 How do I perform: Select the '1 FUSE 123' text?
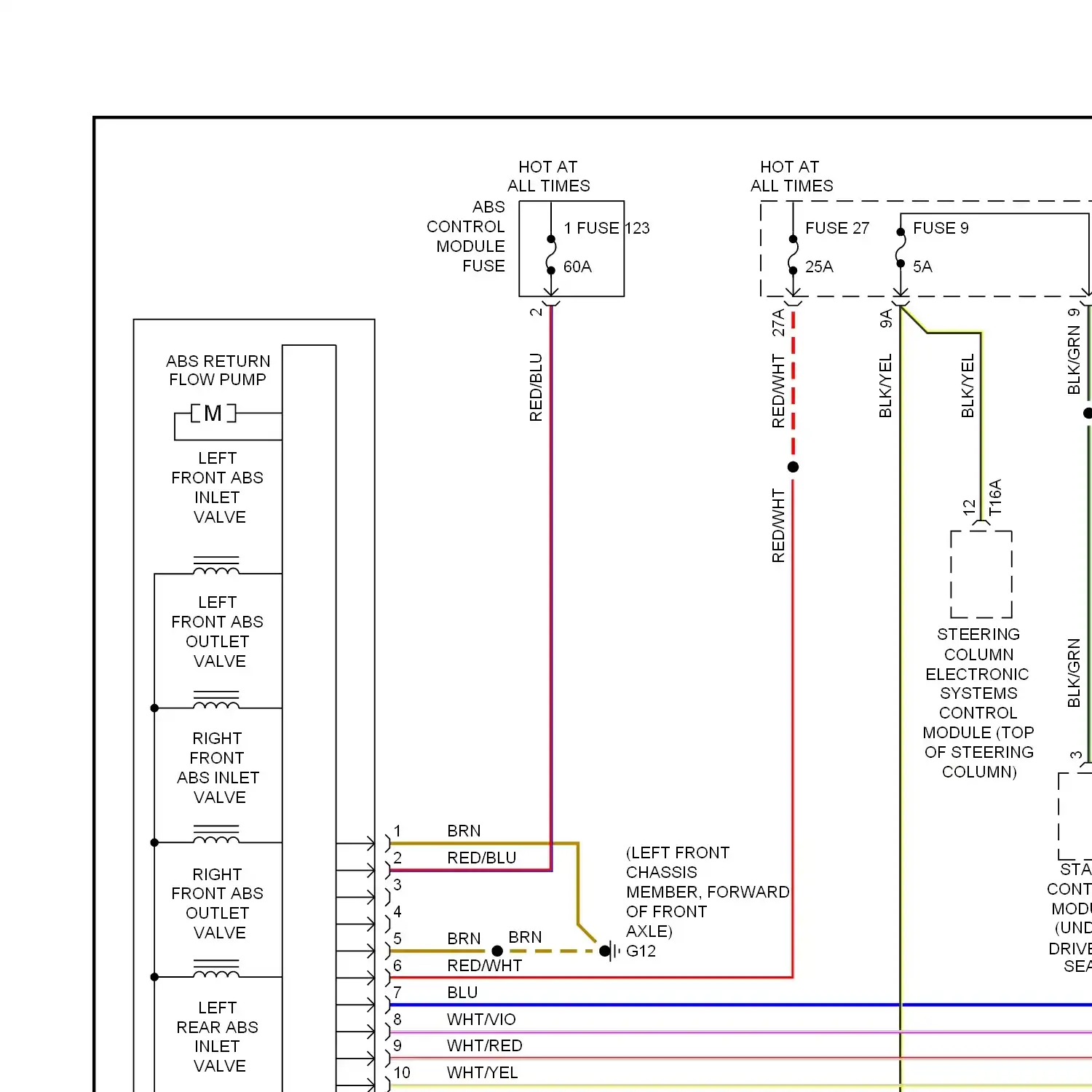[x=606, y=228]
